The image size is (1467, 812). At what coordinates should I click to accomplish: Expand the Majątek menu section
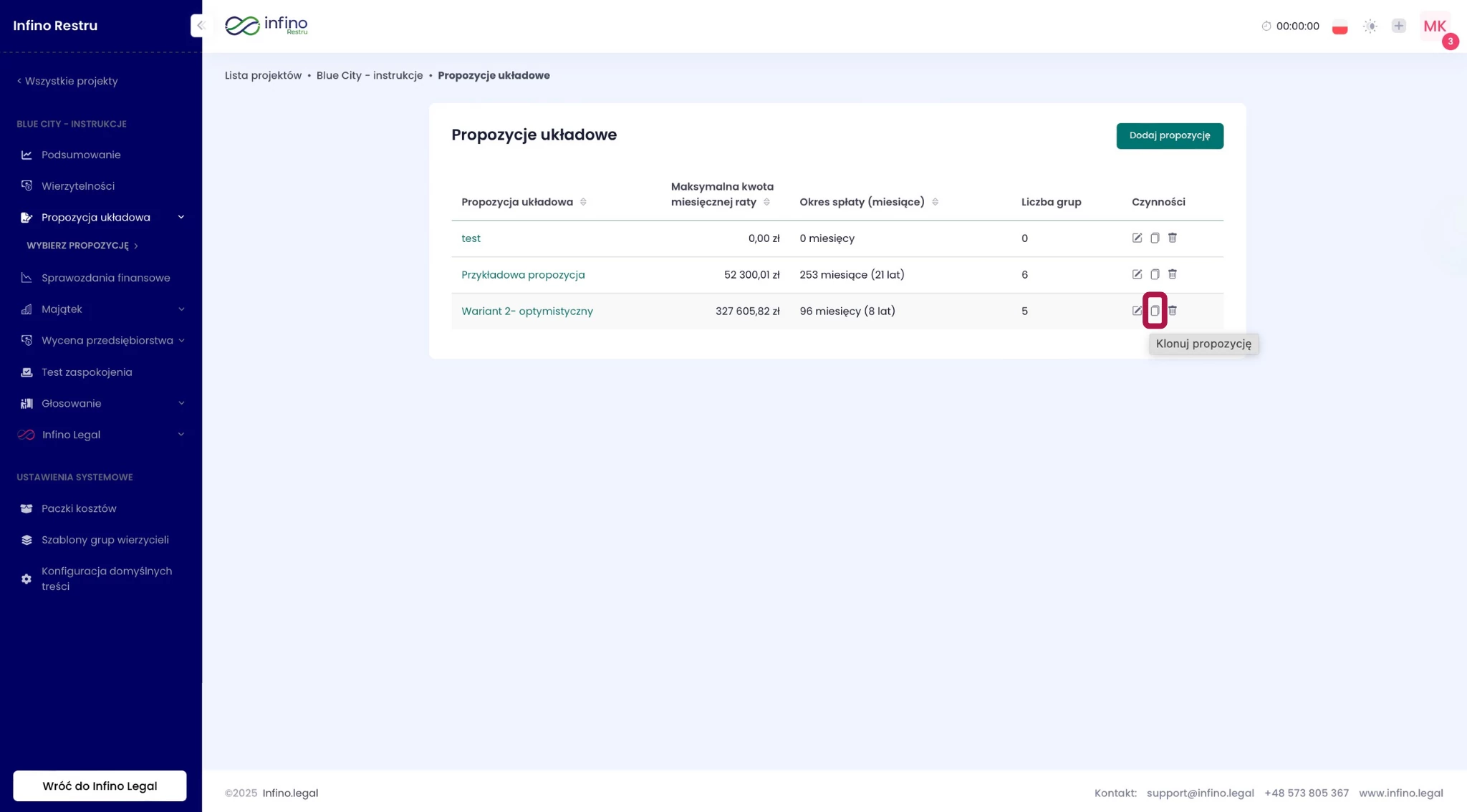[181, 309]
